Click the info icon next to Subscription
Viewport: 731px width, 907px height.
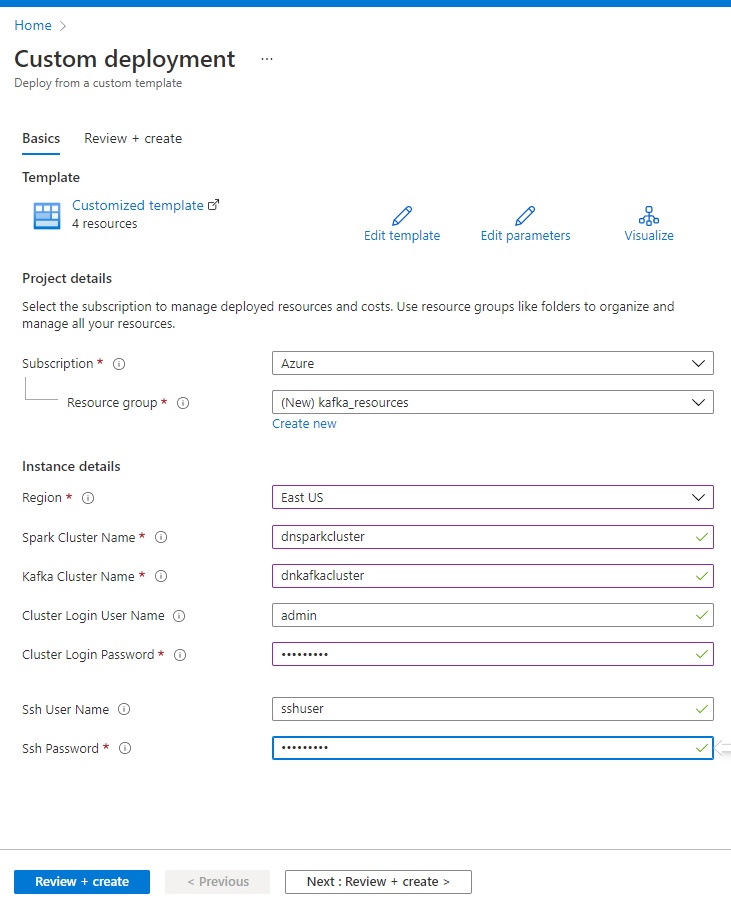point(119,364)
